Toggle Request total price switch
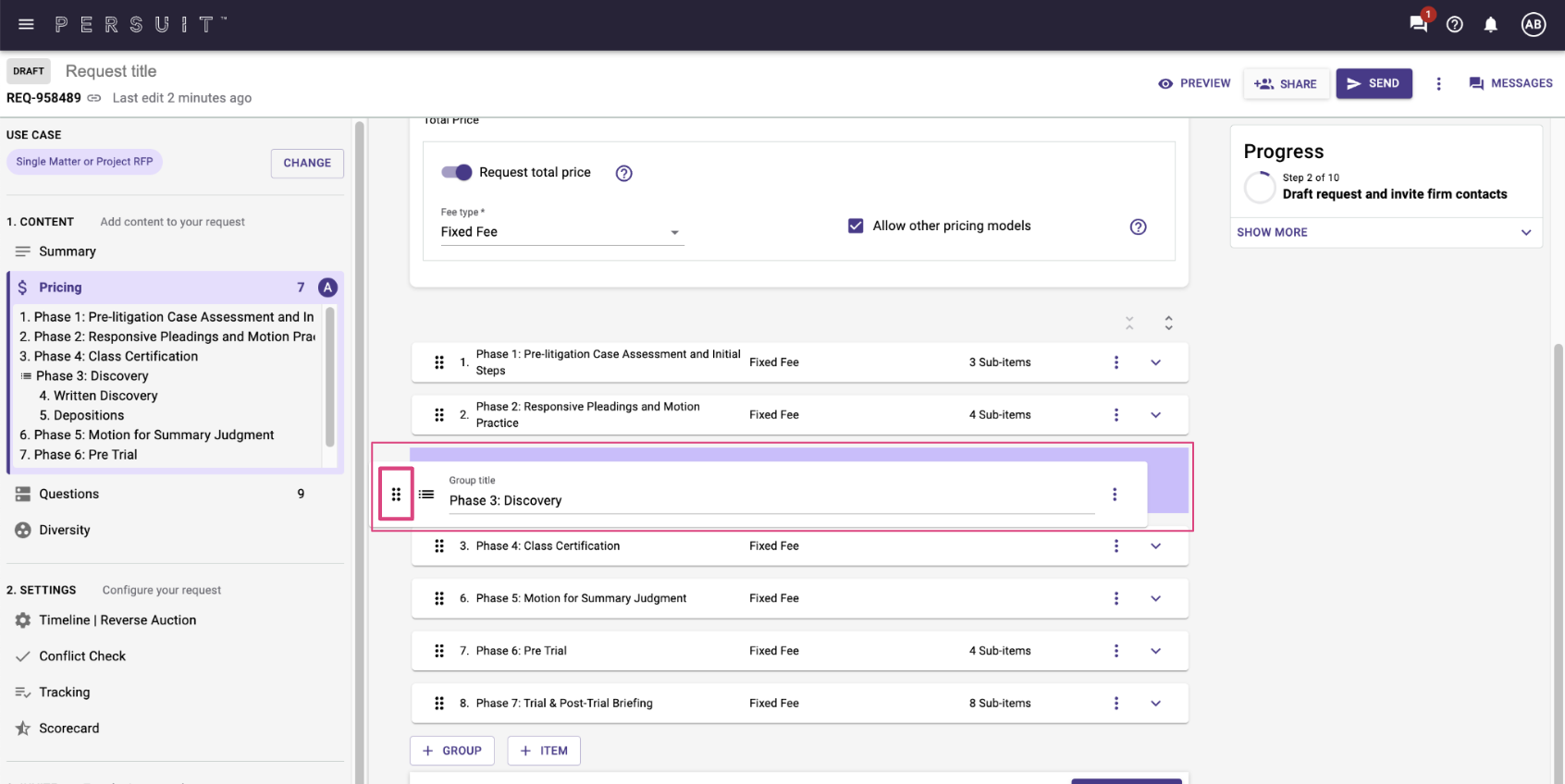This screenshot has height=784, width=1565. point(457,172)
